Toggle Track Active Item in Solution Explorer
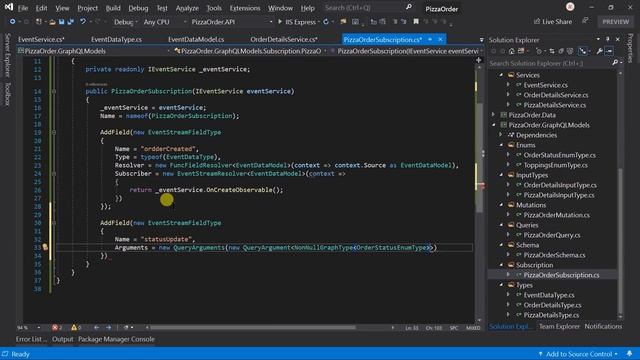 pyautogui.click(x=583, y=51)
